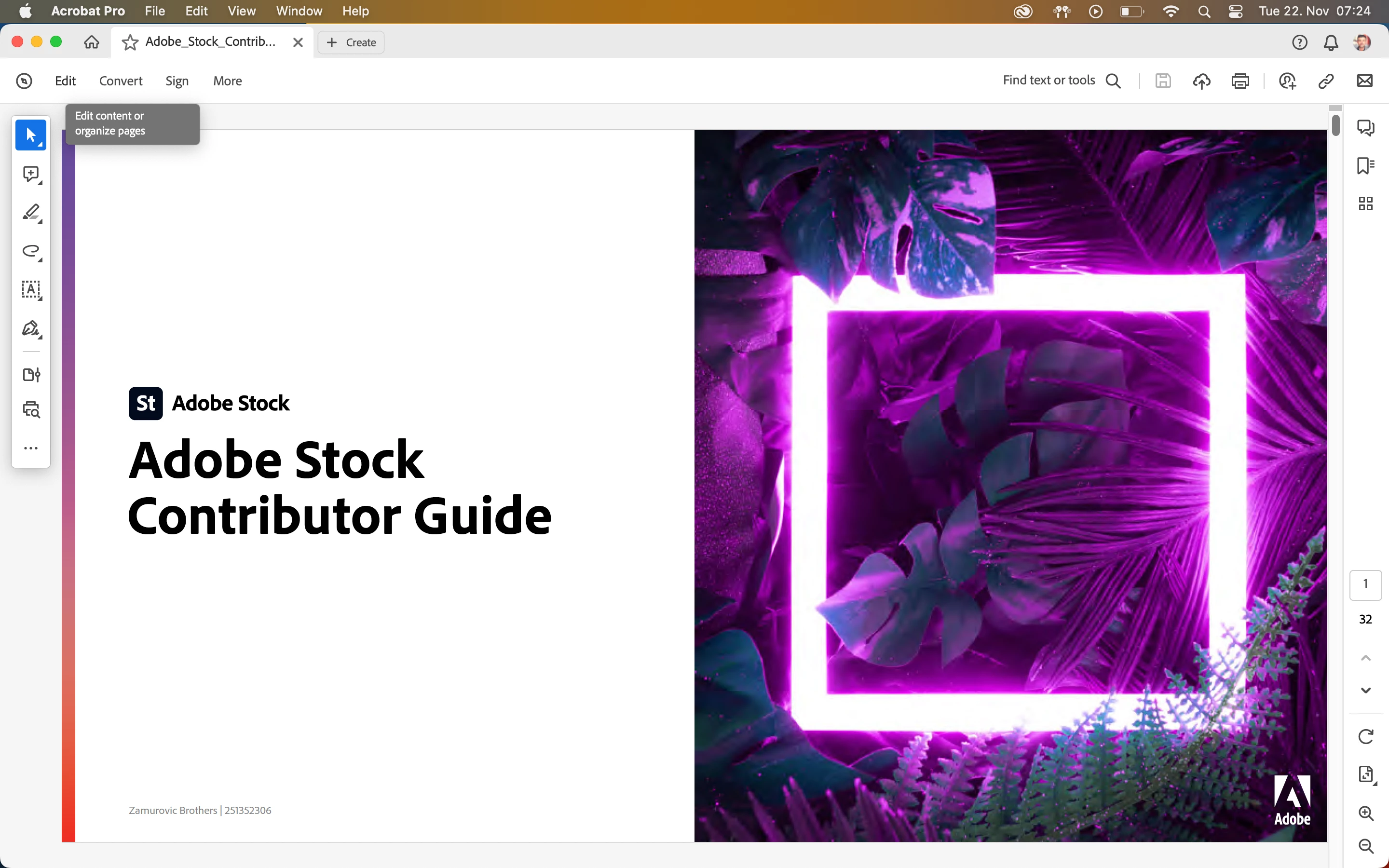
Task: Expand the three-dots more tools menu
Action: coord(30,448)
